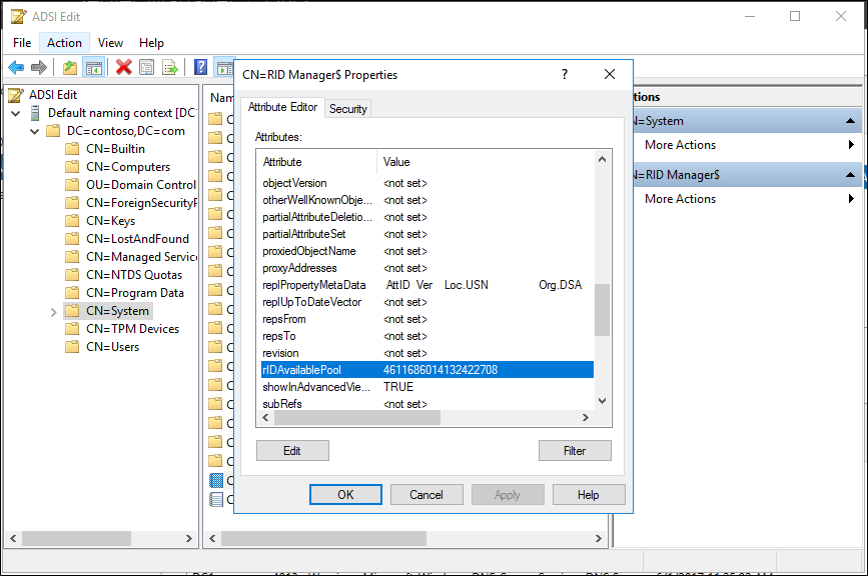Click the Forward arrow toolbar icon
Screen dimensions: 868x576
point(39,68)
